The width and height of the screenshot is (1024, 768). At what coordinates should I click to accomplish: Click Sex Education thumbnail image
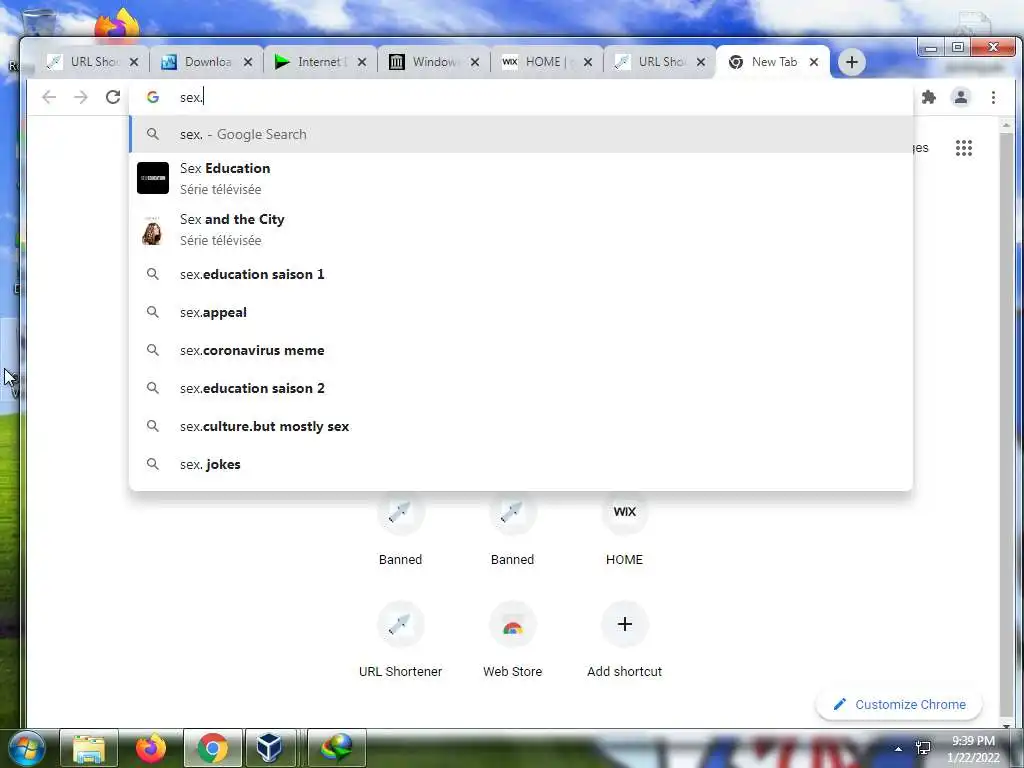coord(153,178)
